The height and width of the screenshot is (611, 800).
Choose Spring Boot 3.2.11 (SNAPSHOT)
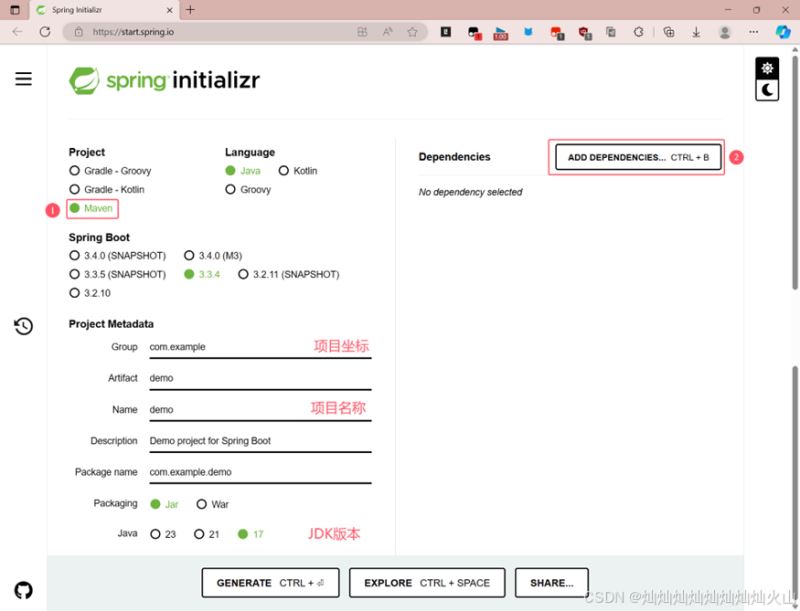coord(289,274)
